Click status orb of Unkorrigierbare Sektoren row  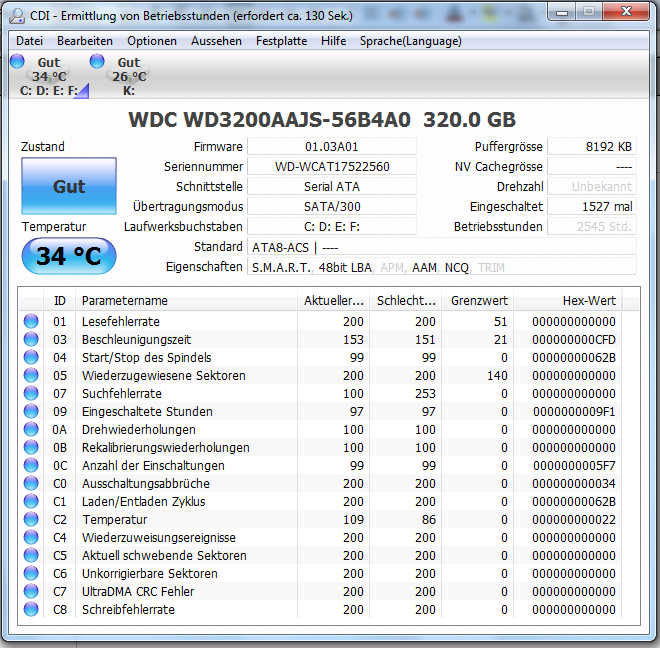tap(31, 573)
